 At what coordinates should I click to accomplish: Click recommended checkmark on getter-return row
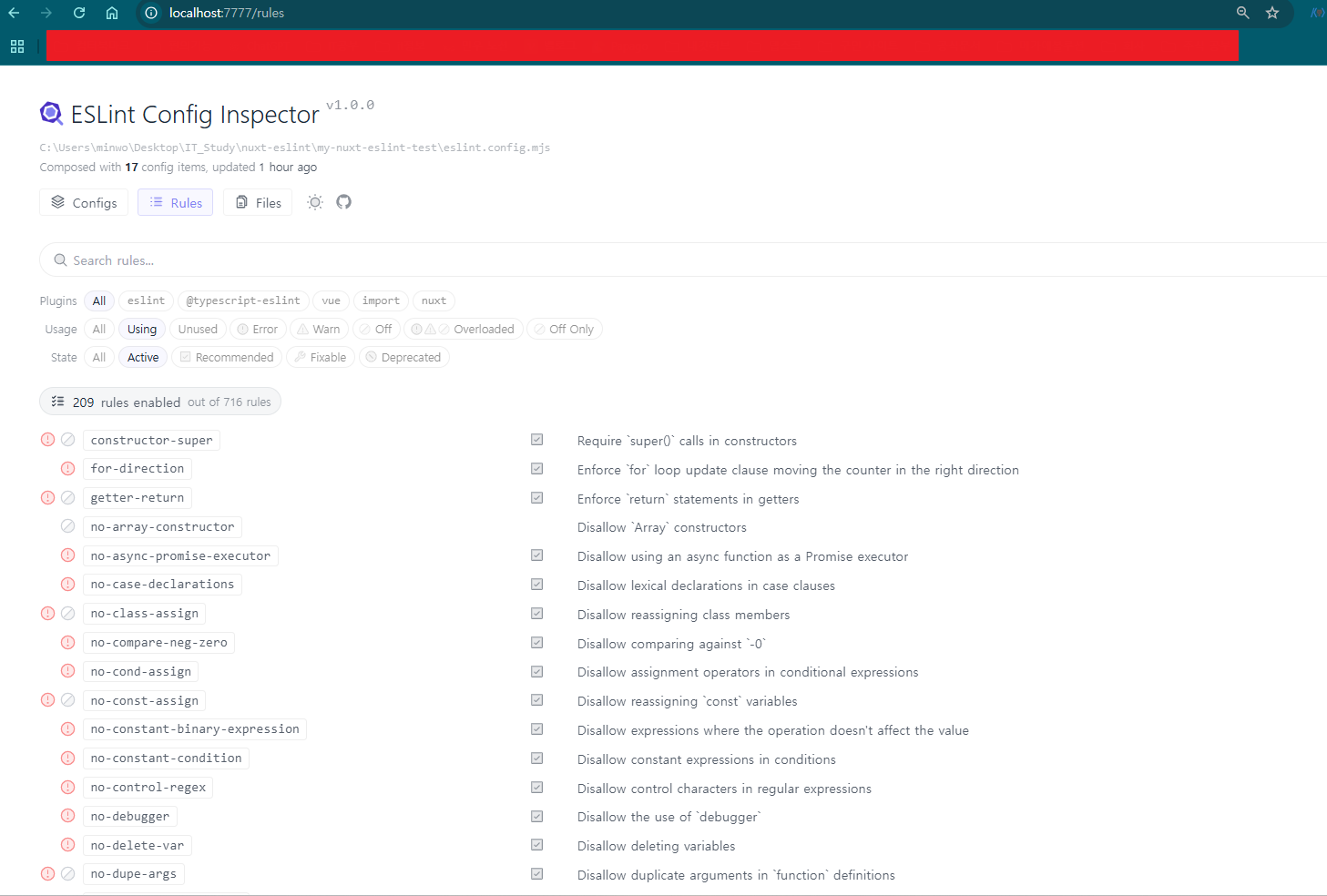pos(537,498)
